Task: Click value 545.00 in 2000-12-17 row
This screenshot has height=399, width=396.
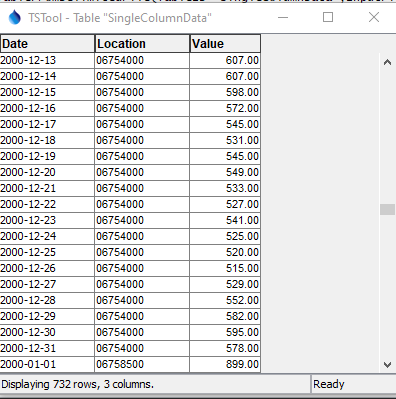Action: pyautogui.click(x=225, y=124)
